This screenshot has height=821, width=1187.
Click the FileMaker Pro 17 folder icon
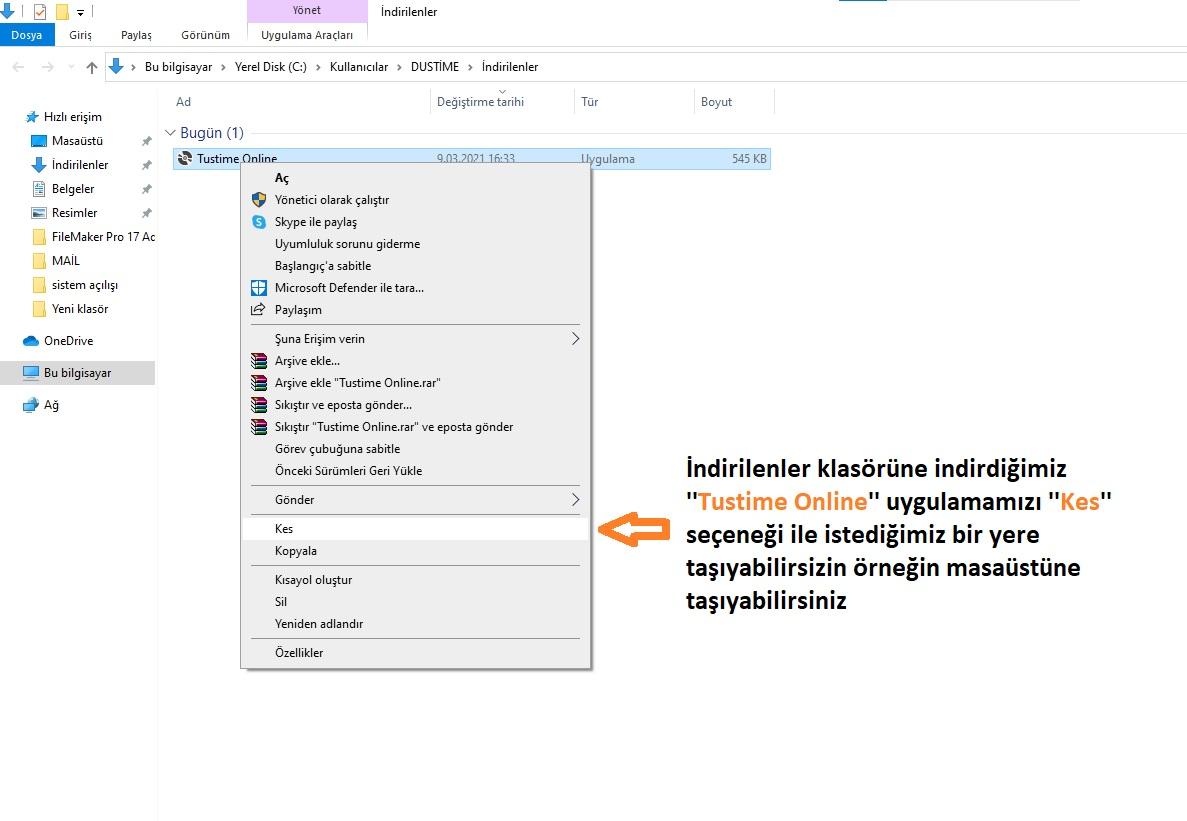tap(39, 237)
